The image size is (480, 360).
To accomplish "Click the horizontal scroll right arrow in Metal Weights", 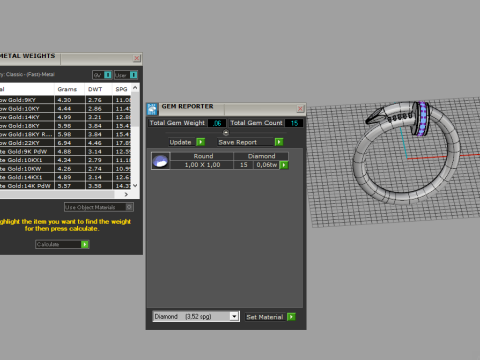I will click(x=126, y=194).
